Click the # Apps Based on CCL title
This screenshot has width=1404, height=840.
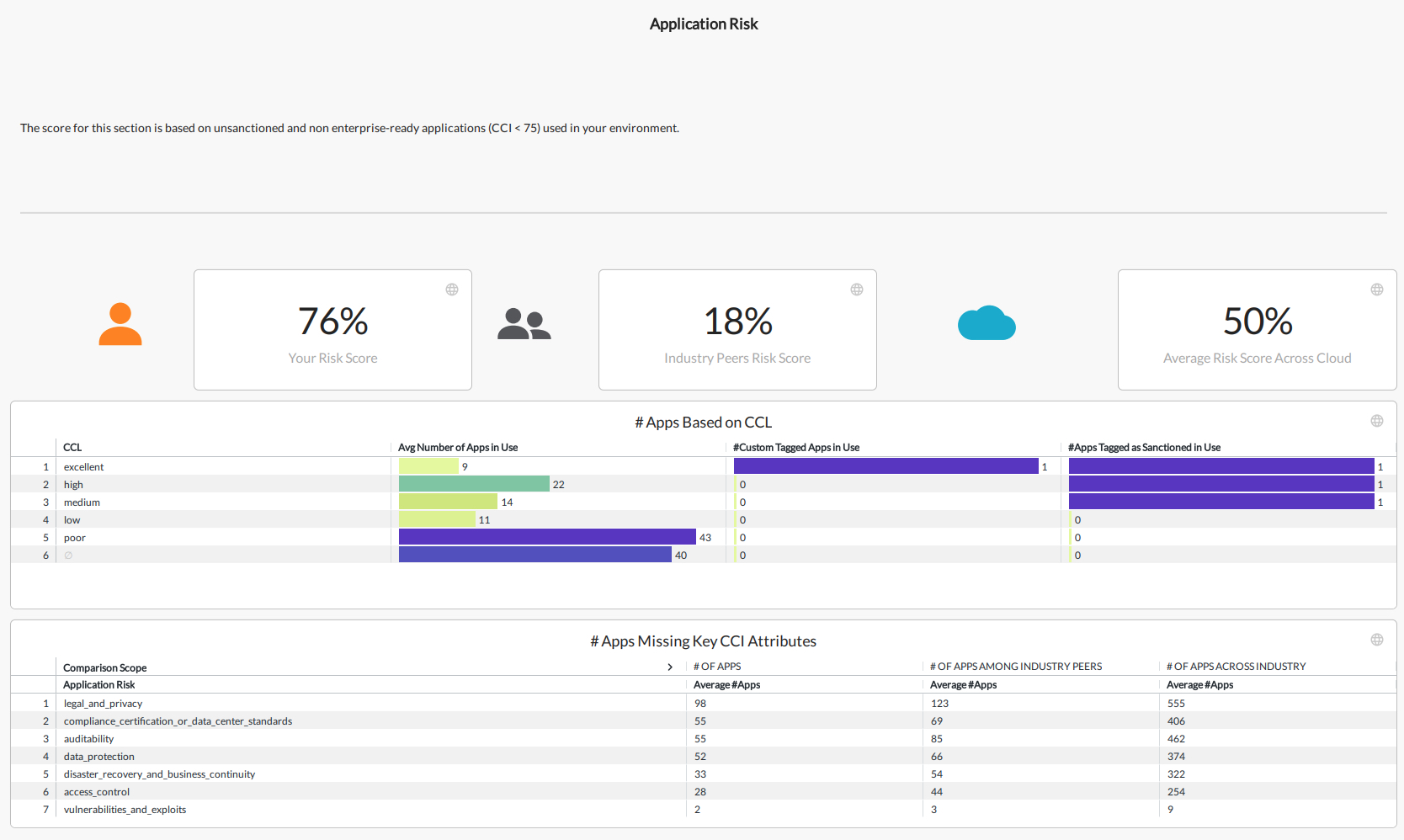click(704, 423)
